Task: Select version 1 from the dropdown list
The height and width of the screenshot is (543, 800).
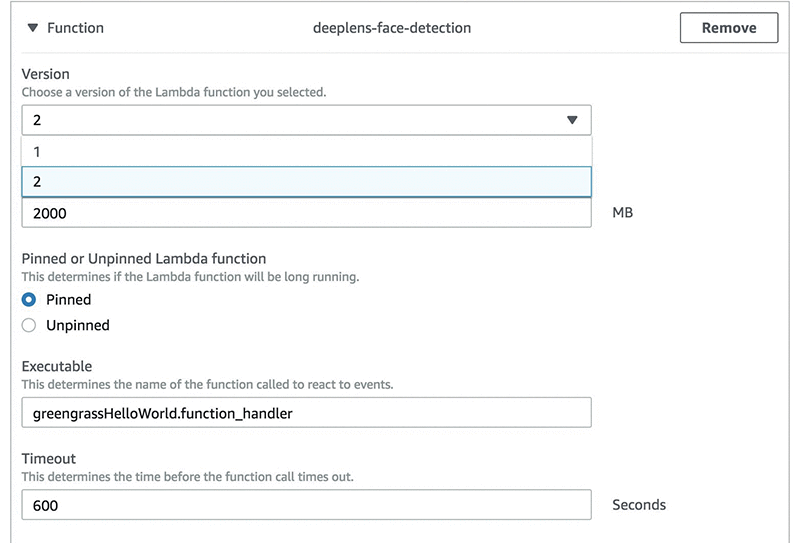Action: point(306,151)
